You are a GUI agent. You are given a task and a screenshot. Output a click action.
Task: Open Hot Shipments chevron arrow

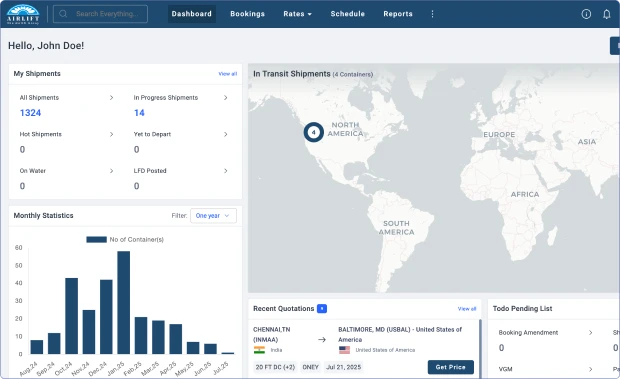pos(112,134)
